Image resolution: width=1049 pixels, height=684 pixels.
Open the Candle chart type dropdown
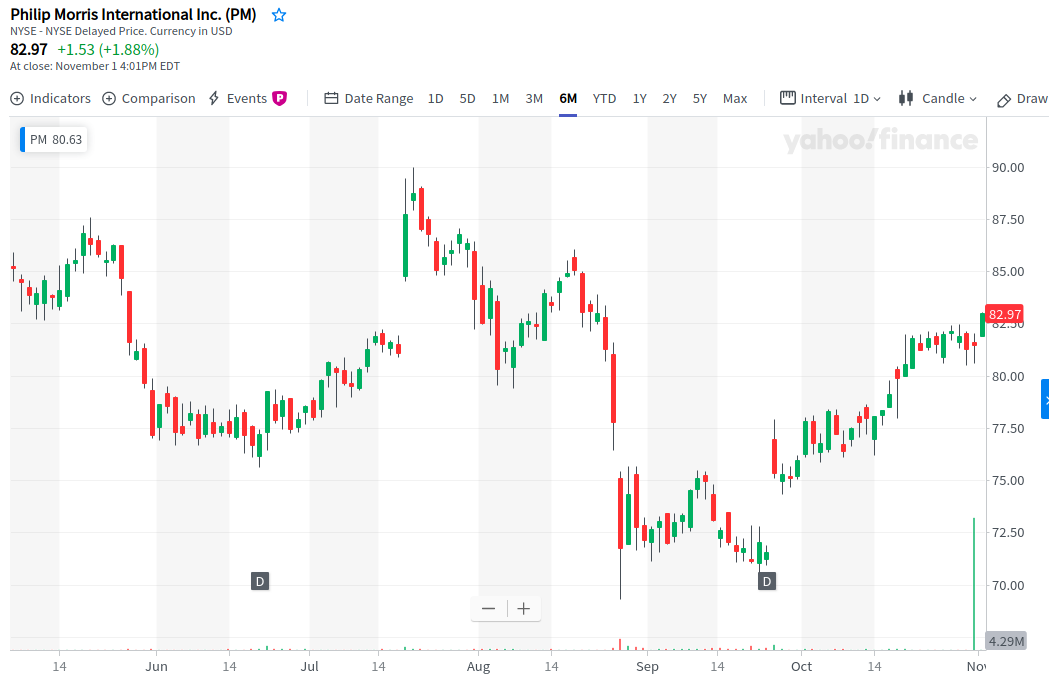coord(938,98)
